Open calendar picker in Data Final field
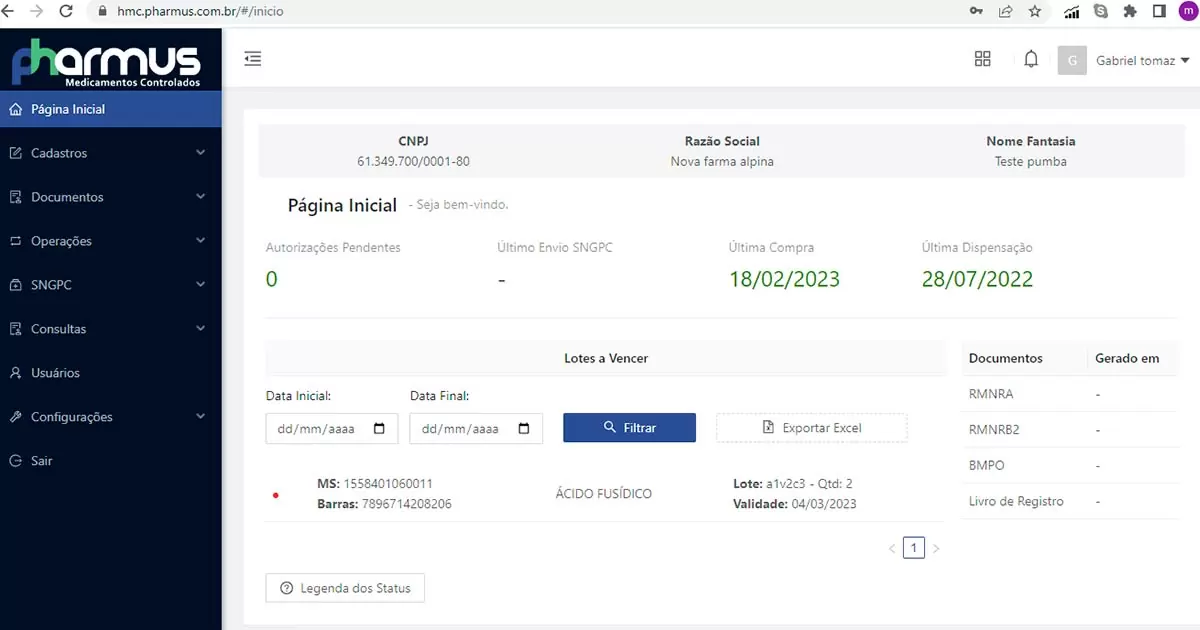 tap(524, 429)
